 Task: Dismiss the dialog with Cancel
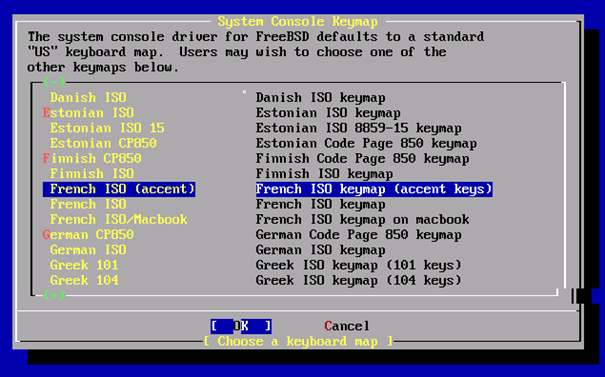click(x=347, y=326)
